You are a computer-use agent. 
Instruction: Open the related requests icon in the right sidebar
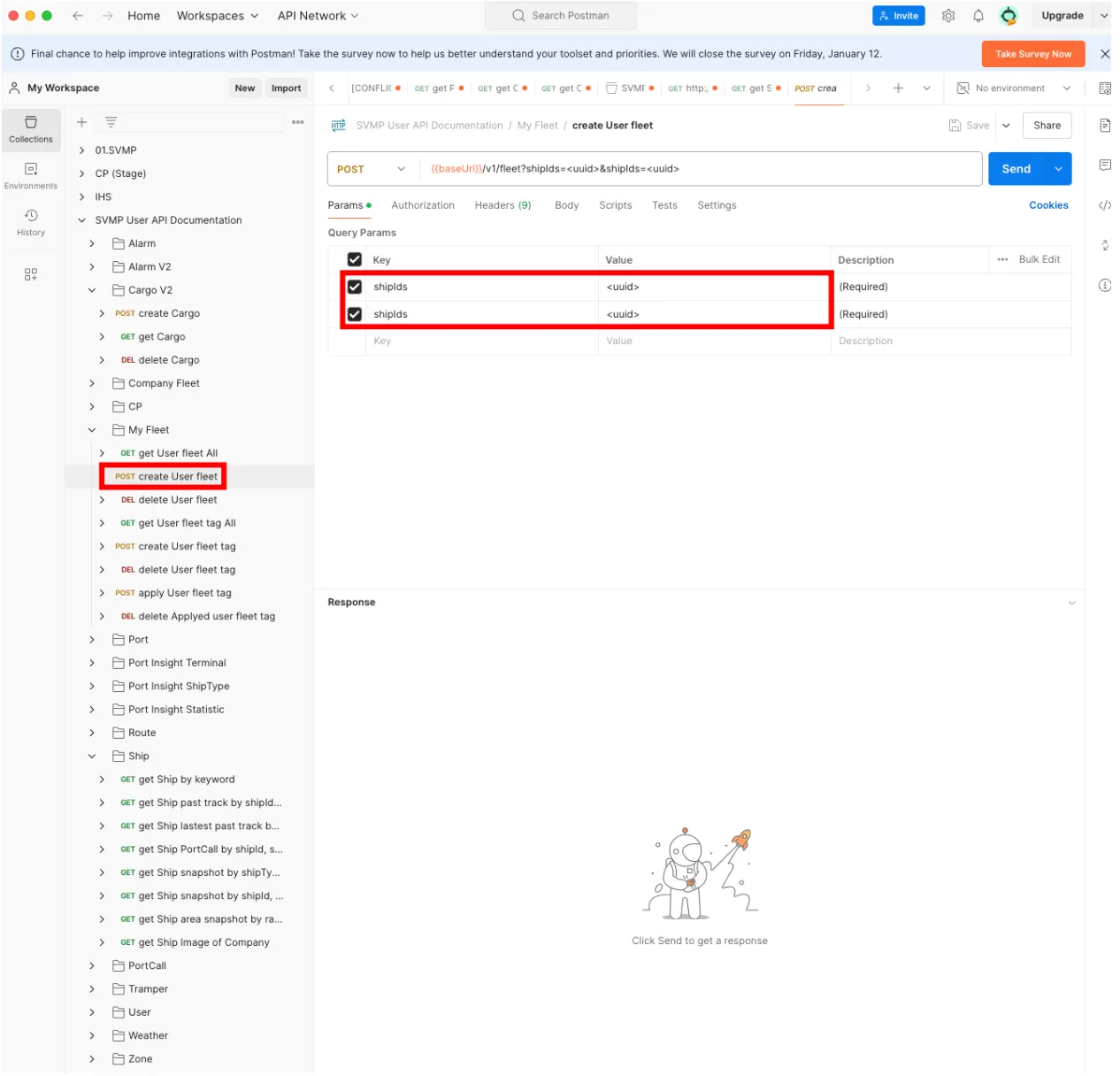pos(1105,245)
